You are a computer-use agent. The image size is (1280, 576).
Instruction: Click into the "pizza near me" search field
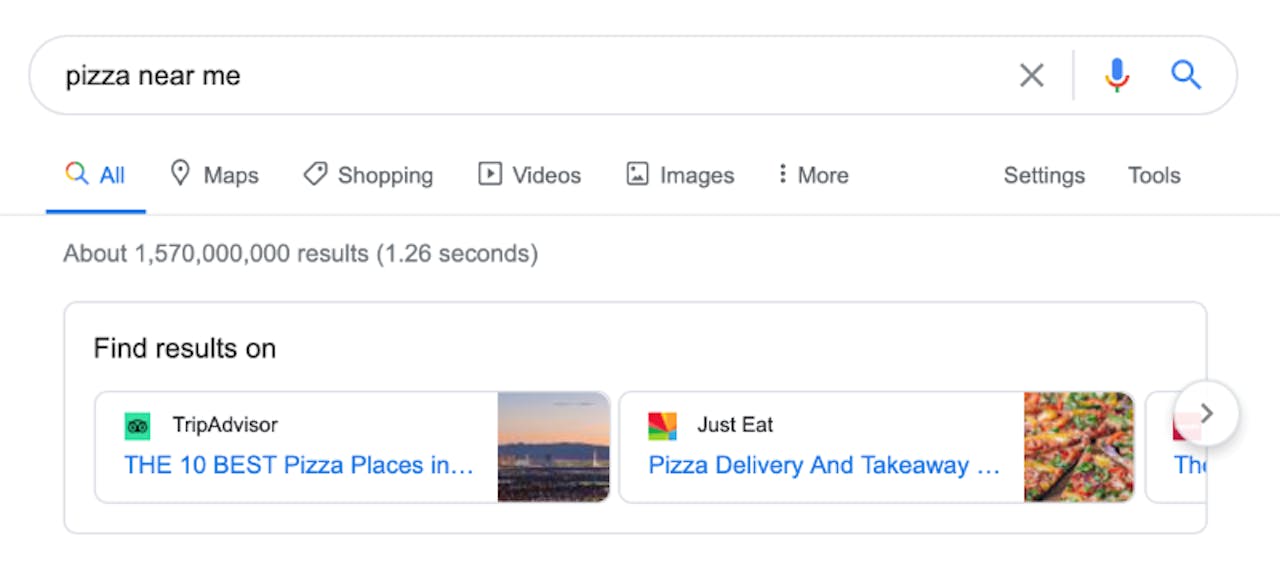[x=500, y=76]
